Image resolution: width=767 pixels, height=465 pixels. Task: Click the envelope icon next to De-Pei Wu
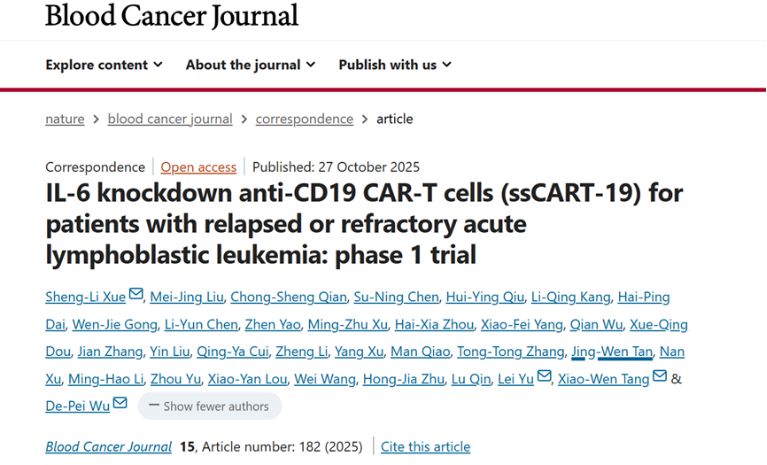coord(120,403)
